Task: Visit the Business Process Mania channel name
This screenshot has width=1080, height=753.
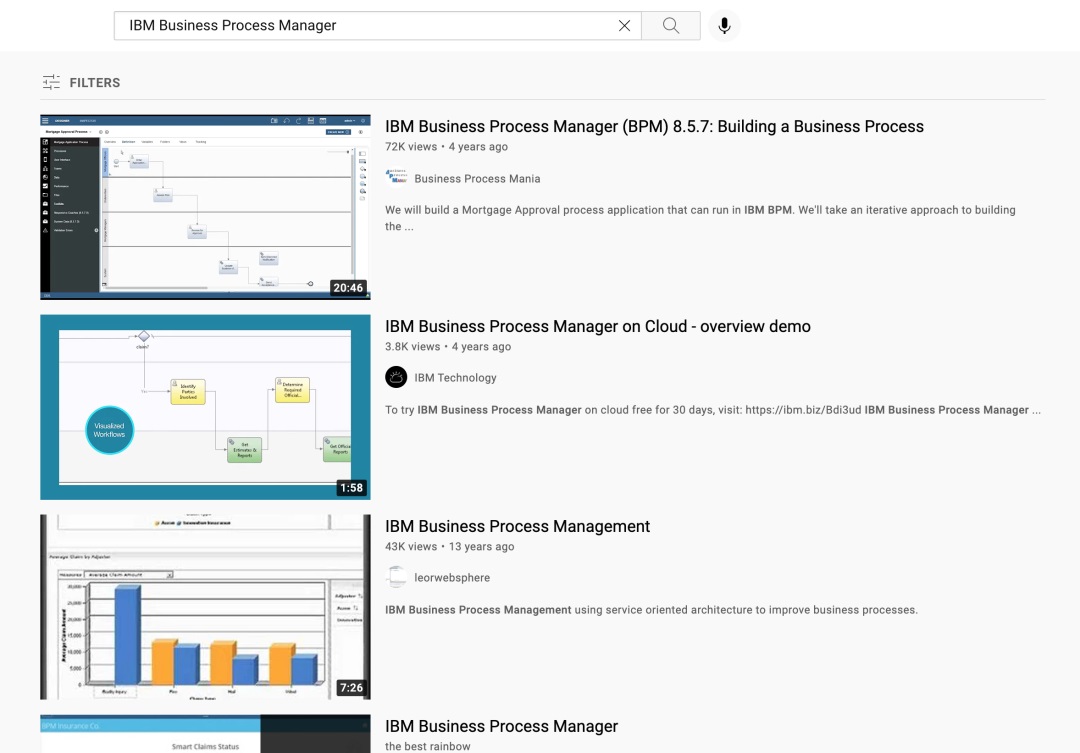Action: 477,178
